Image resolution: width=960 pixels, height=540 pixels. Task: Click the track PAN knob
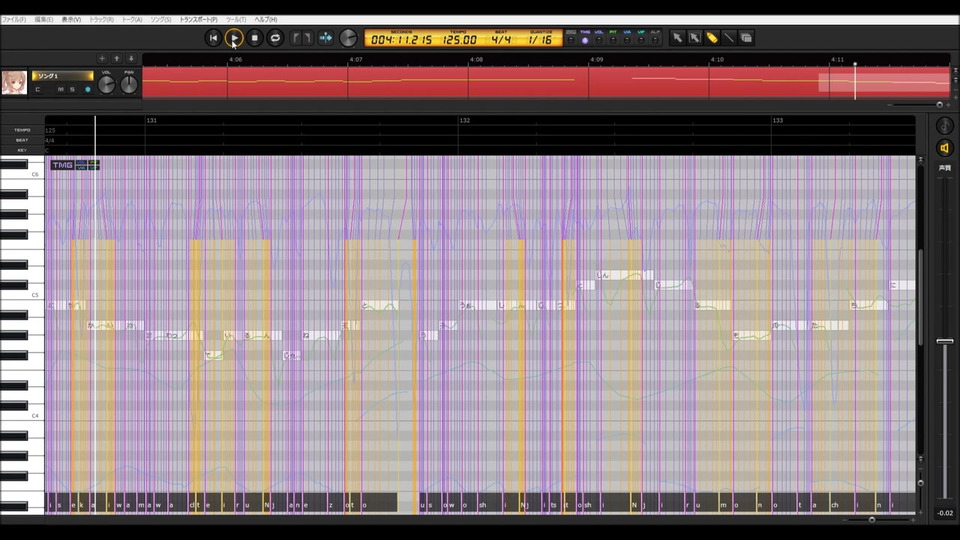click(x=129, y=85)
